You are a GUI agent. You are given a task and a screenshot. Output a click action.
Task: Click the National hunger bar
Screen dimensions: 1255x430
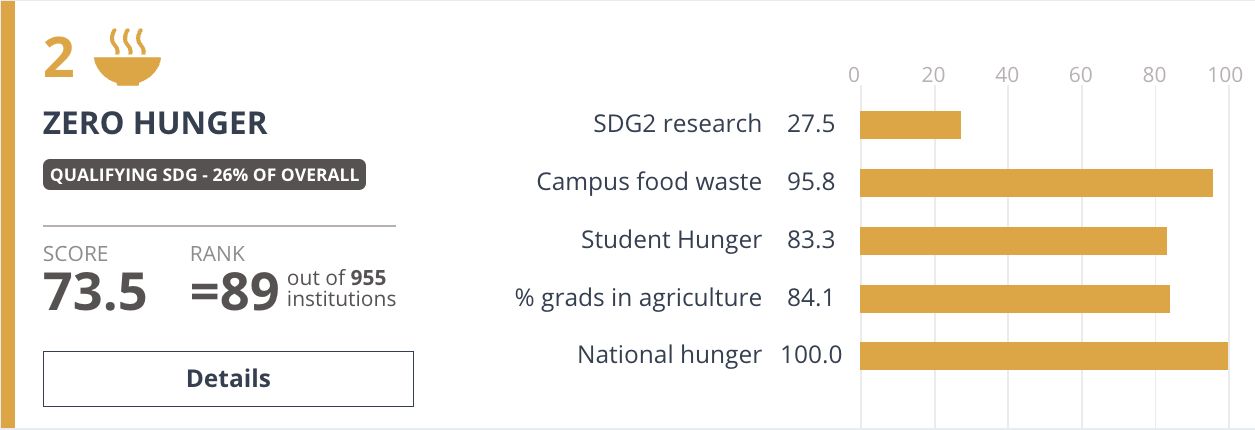point(1044,356)
